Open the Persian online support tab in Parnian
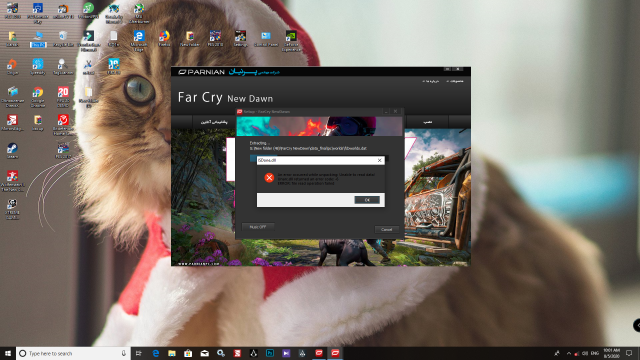640x360 pixels. click(x=214, y=122)
